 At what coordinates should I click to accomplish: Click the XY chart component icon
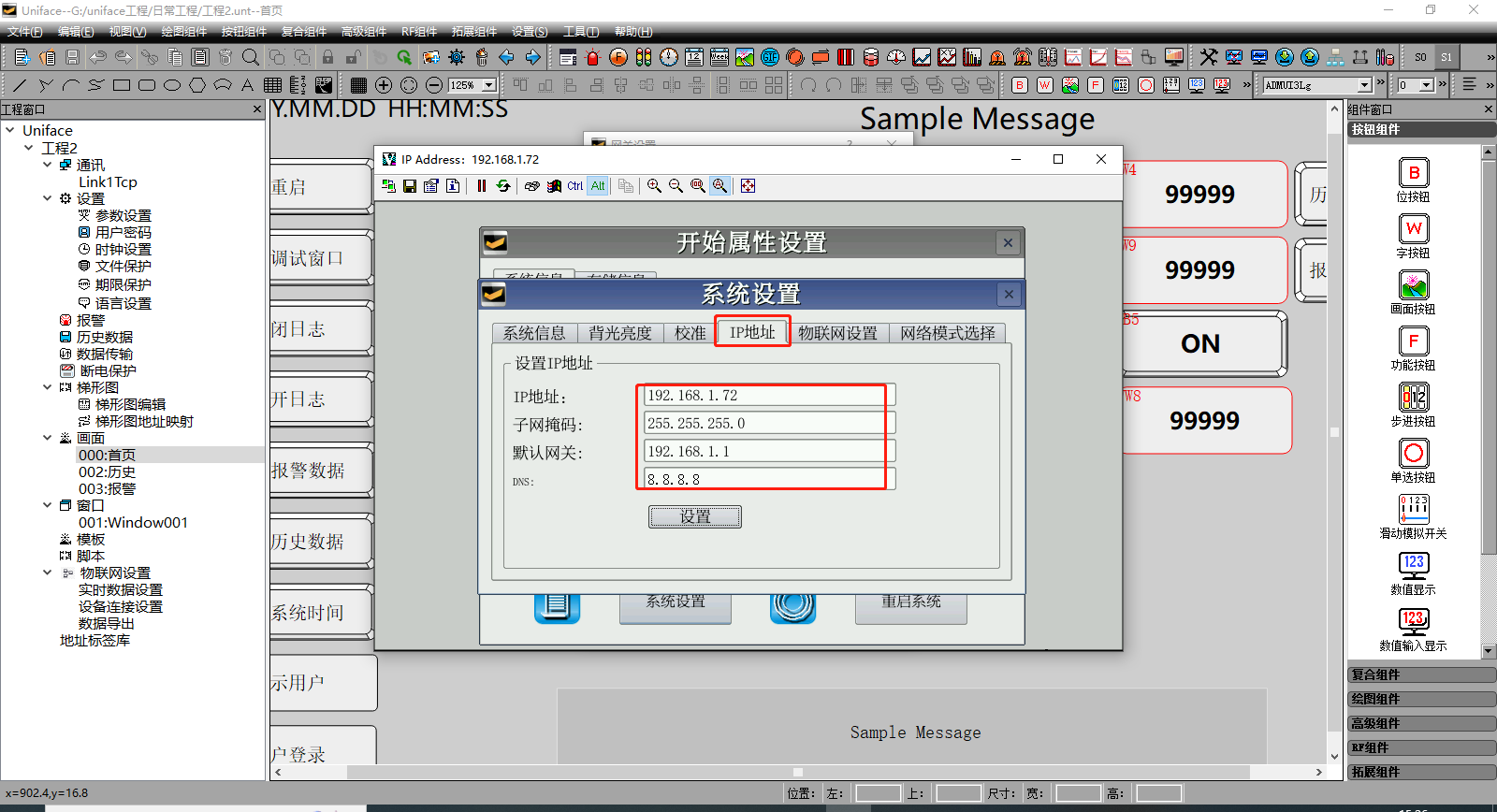pyautogui.click(x=947, y=57)
